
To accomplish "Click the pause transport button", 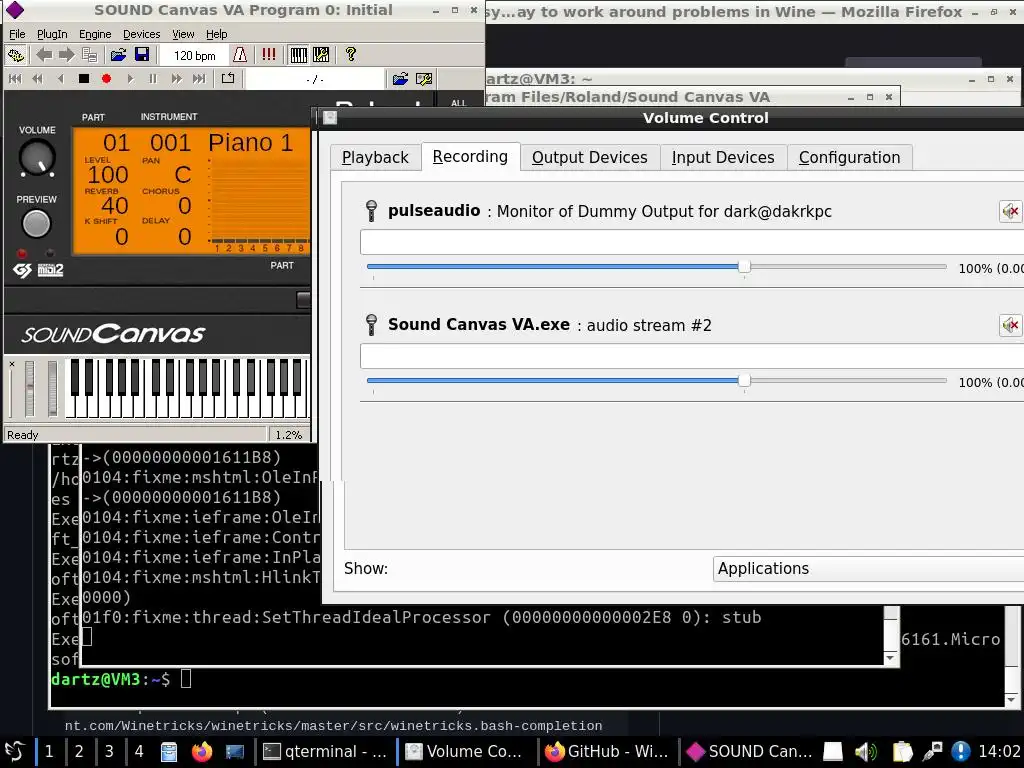I will pos(153,79).
